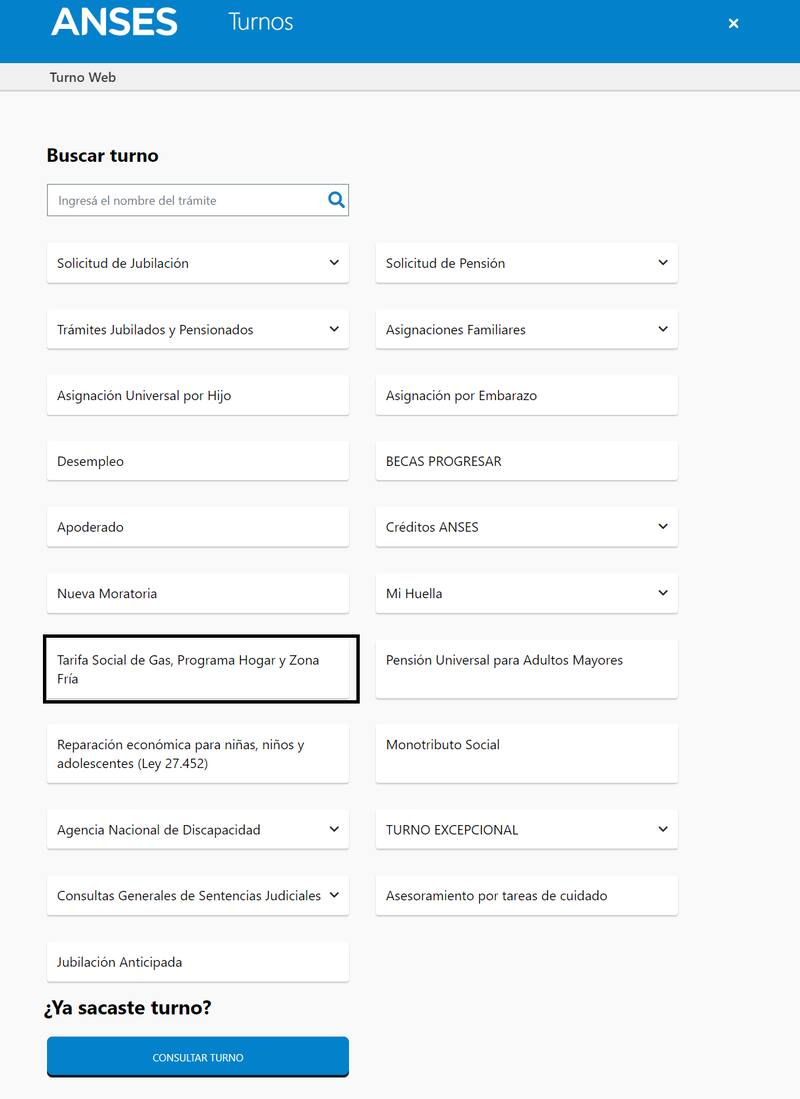Screen dimensions: 800x1099
Task: Choose BECAS PROGRESAR option
Action: [526, 461]
